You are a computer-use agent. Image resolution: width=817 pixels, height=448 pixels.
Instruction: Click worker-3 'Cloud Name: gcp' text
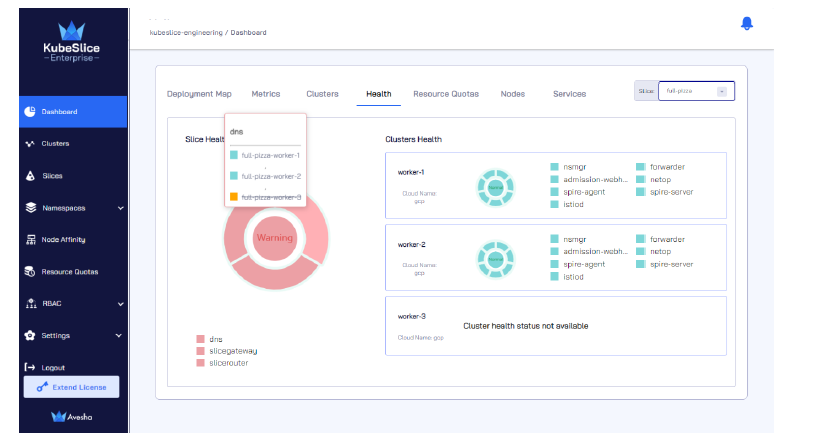[420, 338]
